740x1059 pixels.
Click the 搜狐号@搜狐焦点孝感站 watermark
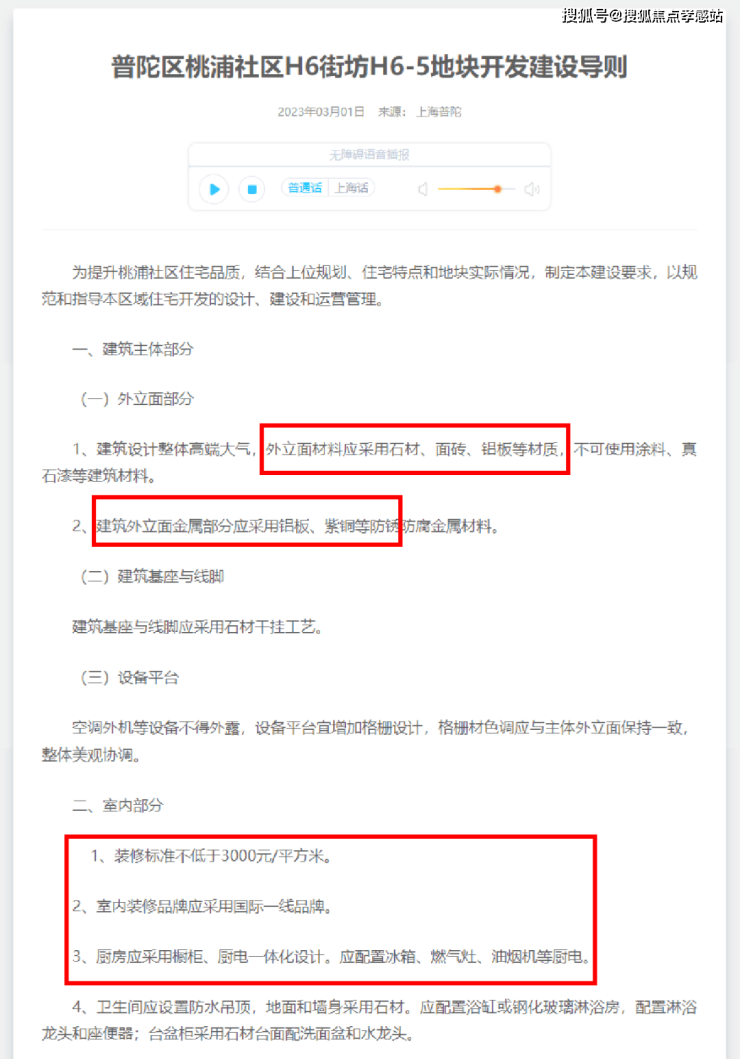(643, 16)
